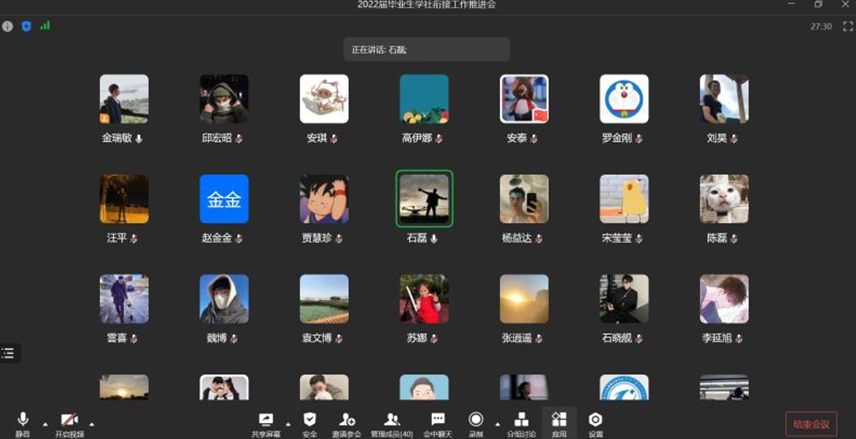Mute the microphone (静音)
Screen dimensions: 856x439
pos(22,422)
